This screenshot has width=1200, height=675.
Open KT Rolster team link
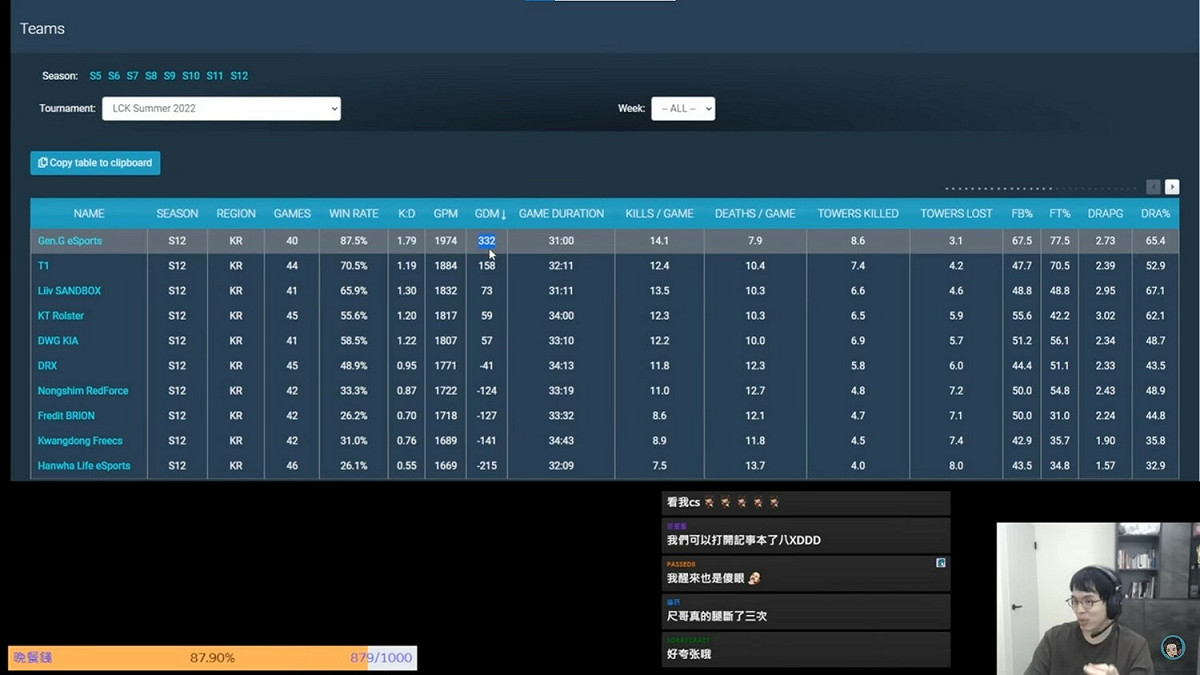pyautogui.click(x=61, y=316)
